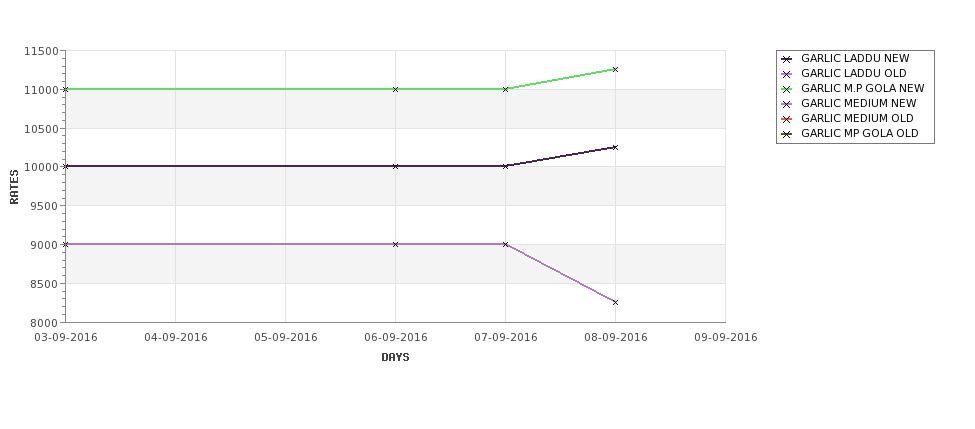Click the 09-09-2016 date axis label

(x=726, y=338)
